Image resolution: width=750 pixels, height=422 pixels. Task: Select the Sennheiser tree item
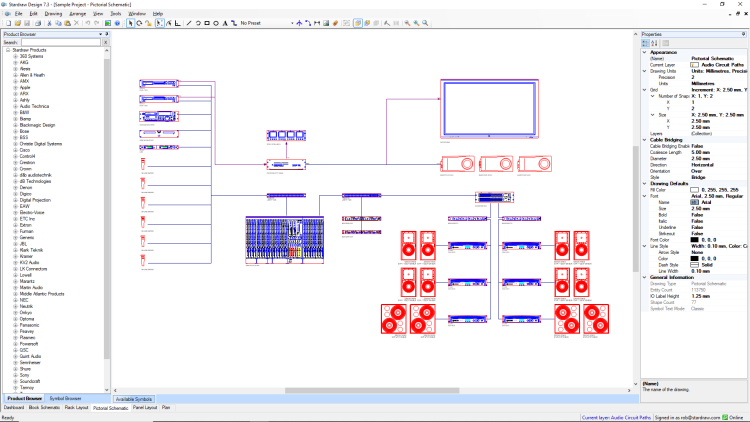[x=30, y=363]
